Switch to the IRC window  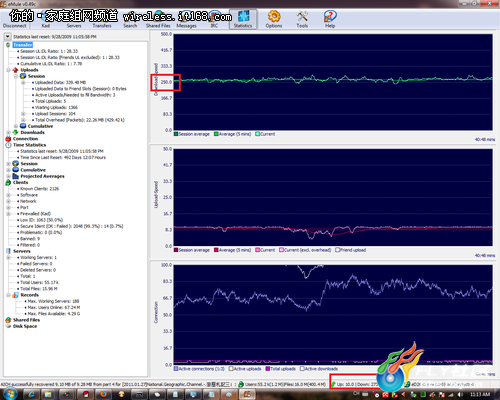[x=214, y=26]
